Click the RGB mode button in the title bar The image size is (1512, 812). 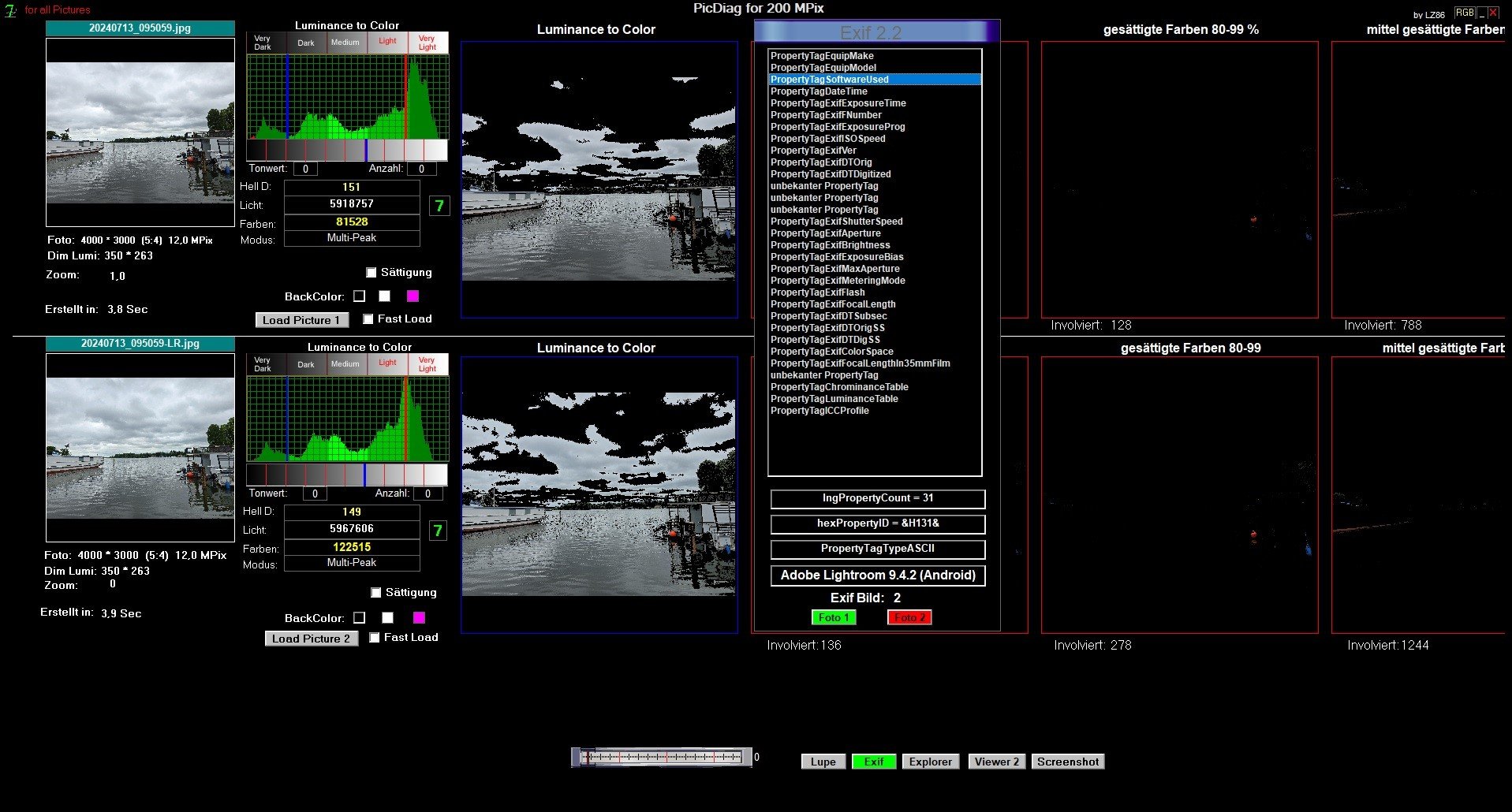click(x=1464, y=13)
